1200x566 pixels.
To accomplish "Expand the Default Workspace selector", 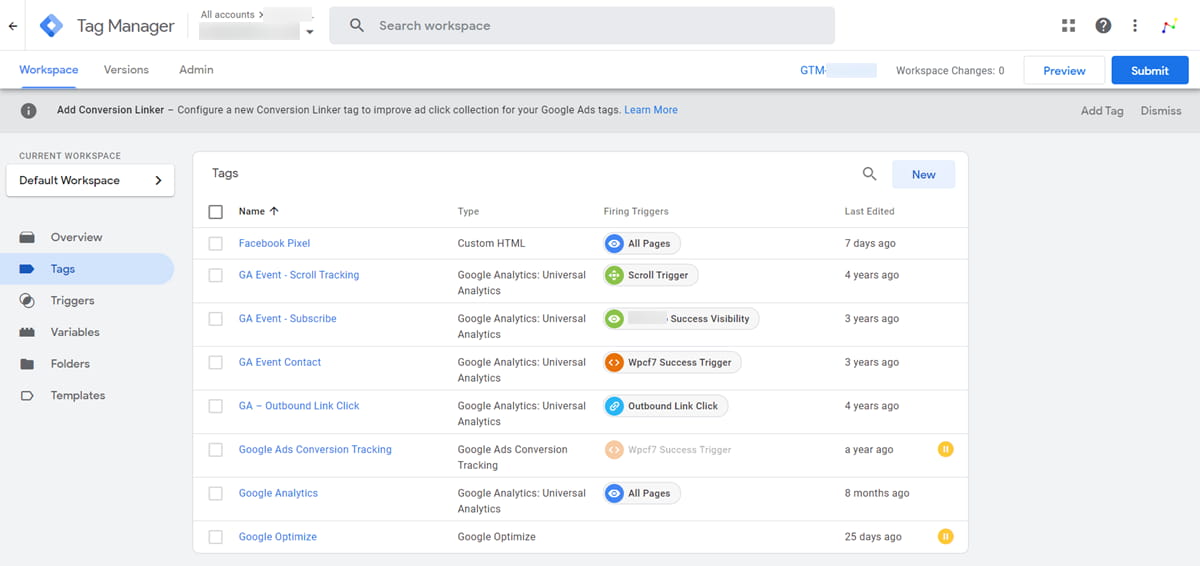I will click(90, 181).
